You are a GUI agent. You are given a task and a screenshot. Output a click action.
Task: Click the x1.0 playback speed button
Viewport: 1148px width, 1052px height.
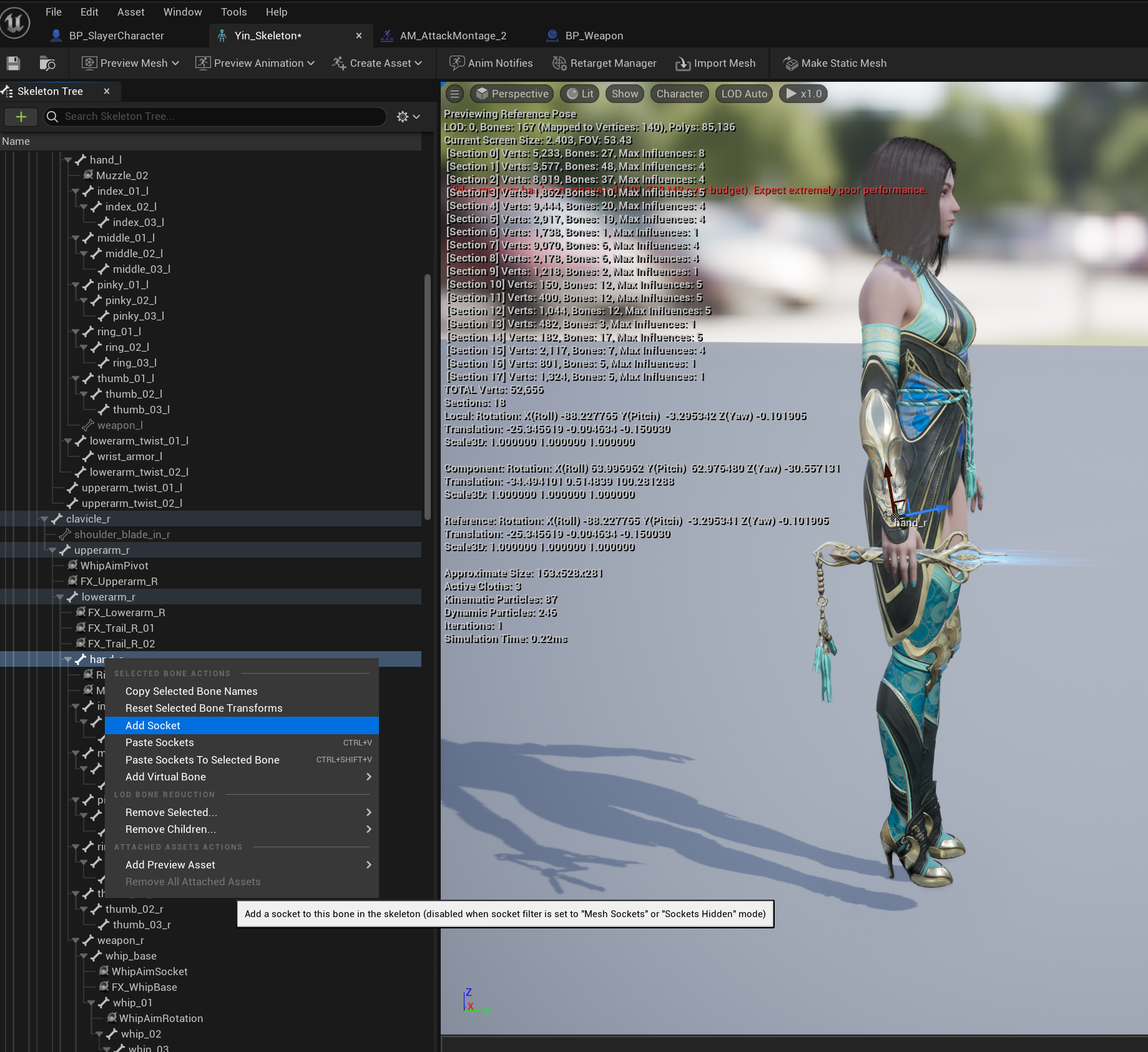coord(803,94)
